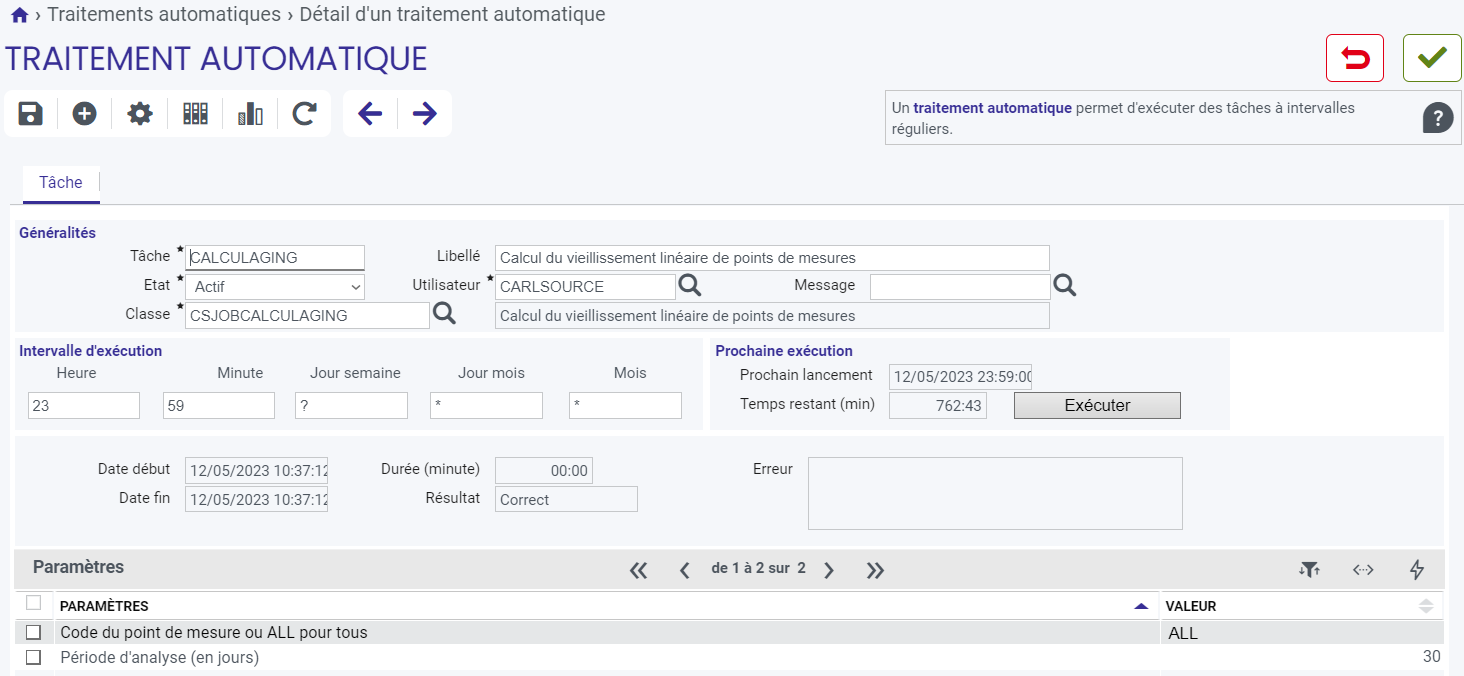Open help question mark icon
This screenshot has height=676, width=1464.
[x=1437, y=118]
